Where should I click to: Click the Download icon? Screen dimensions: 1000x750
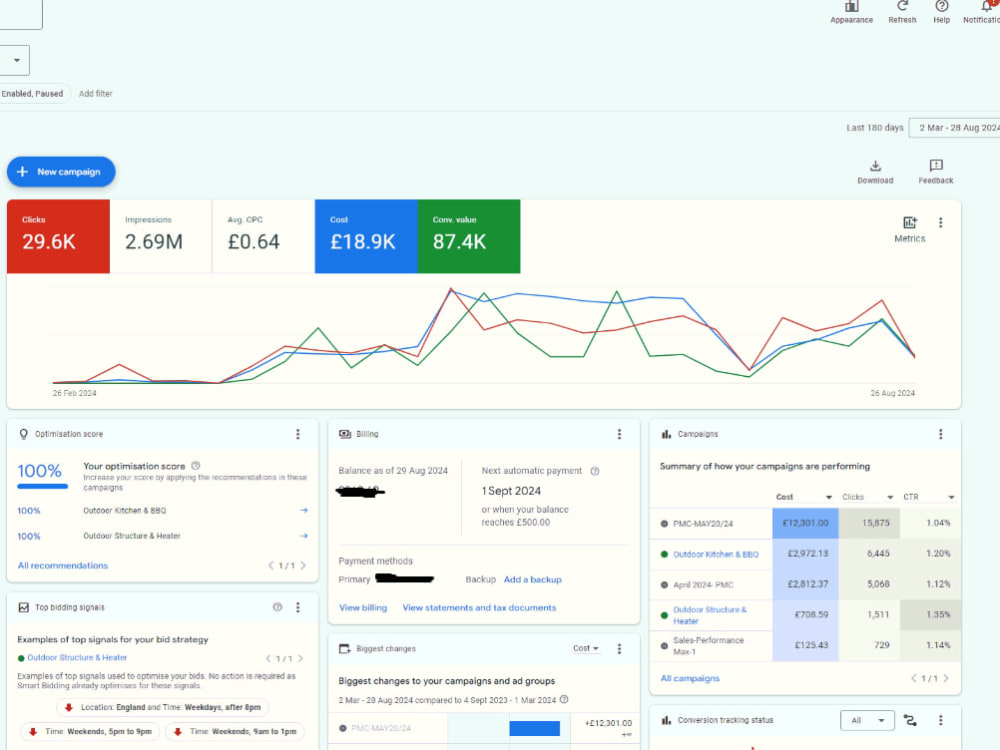(x=875, y=166)
